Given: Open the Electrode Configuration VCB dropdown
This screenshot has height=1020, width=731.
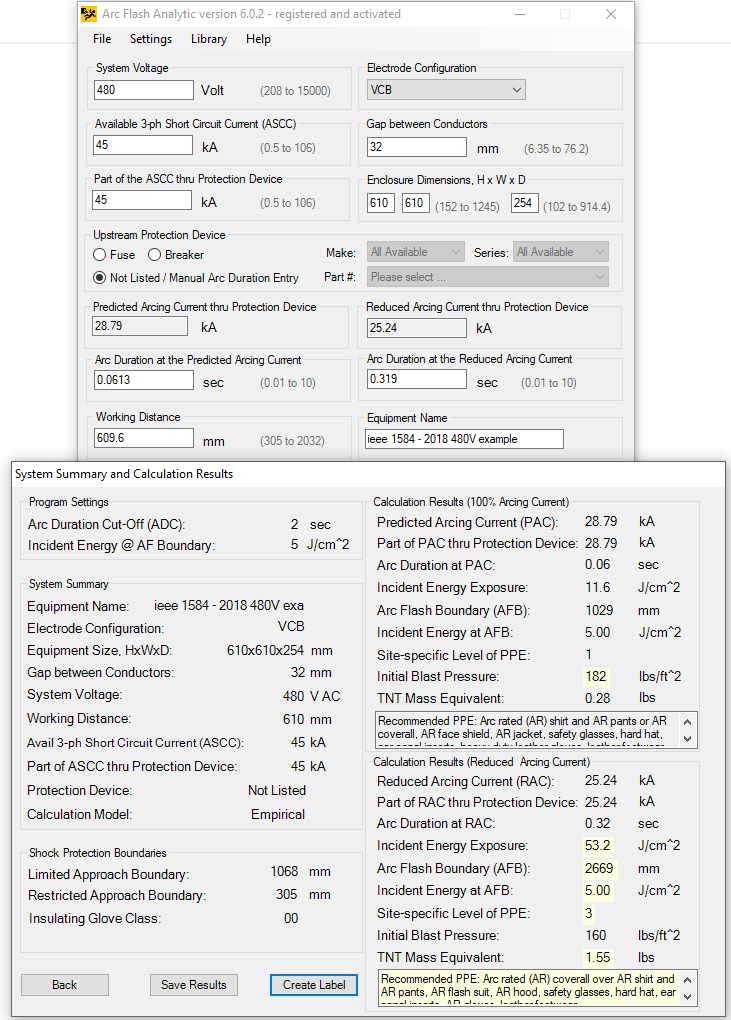Looking at the screenshot, I should (445, 90).
